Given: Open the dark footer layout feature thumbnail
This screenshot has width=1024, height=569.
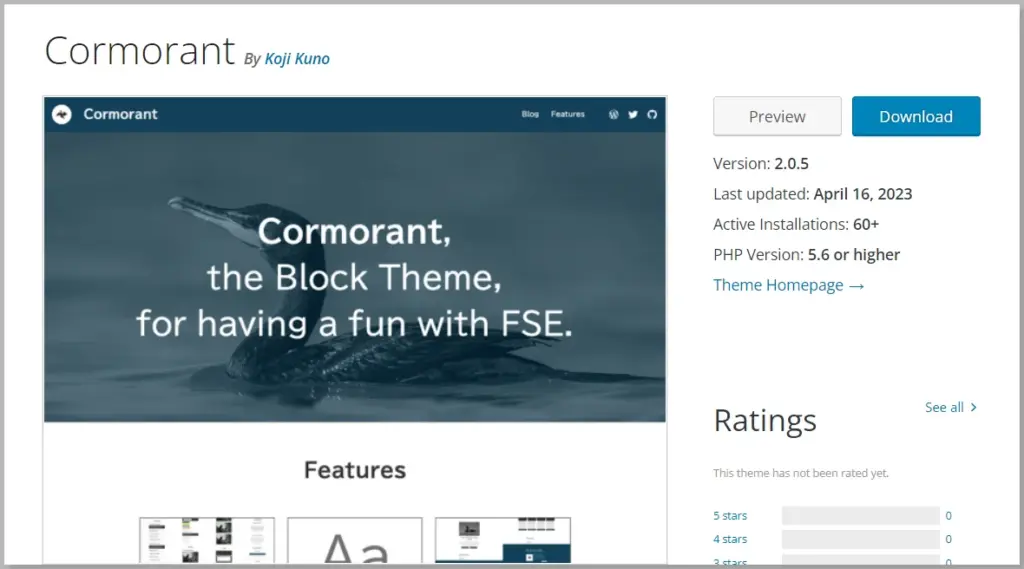Looking at the screenshot, I should point(503,540).
